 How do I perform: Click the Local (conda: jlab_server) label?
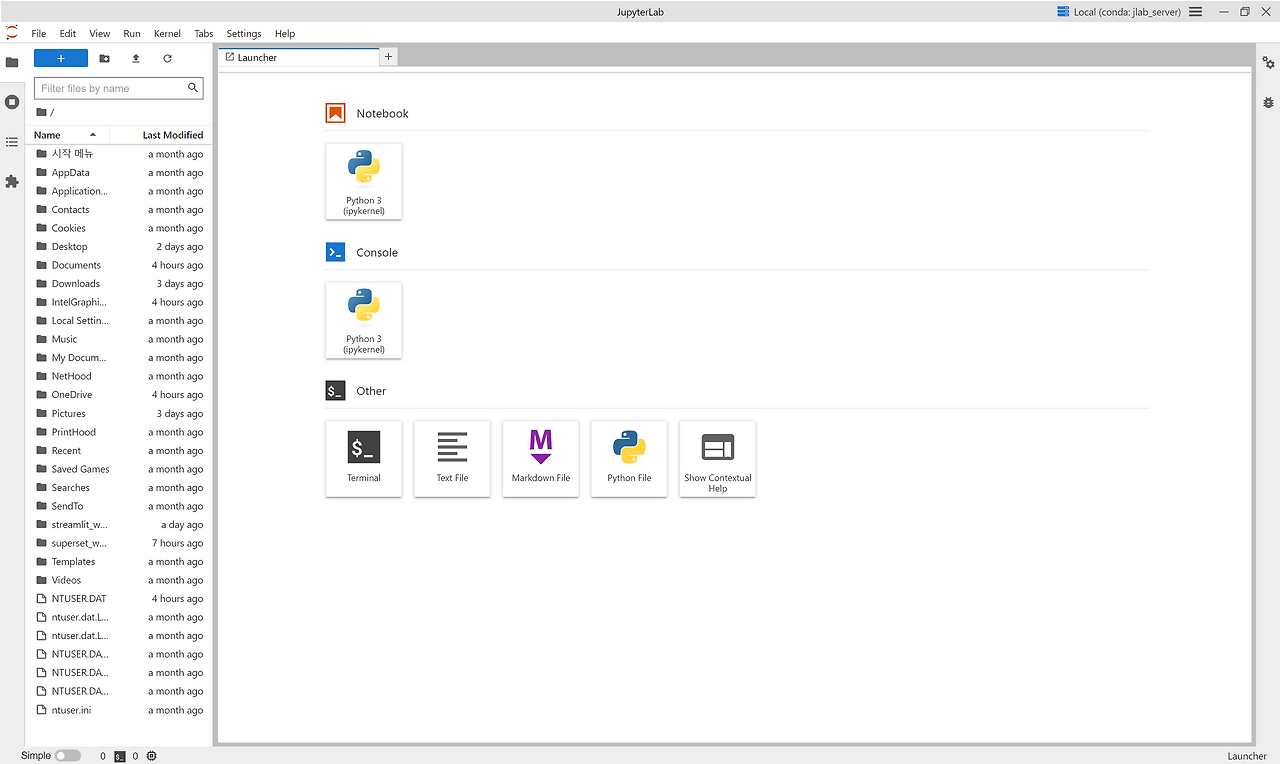click(1127, 12)
